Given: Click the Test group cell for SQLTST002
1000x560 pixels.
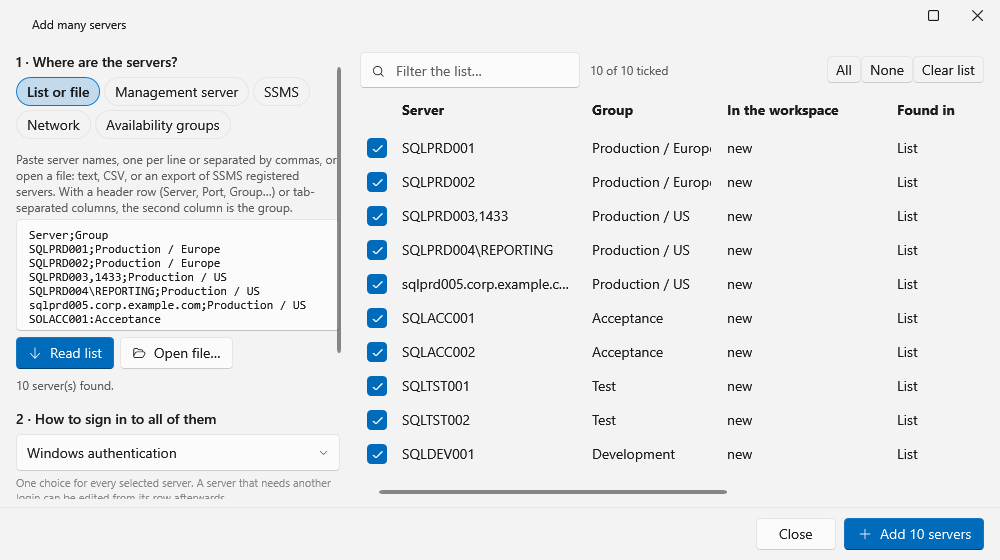Looking at the screenshot, I should point(604,420).
